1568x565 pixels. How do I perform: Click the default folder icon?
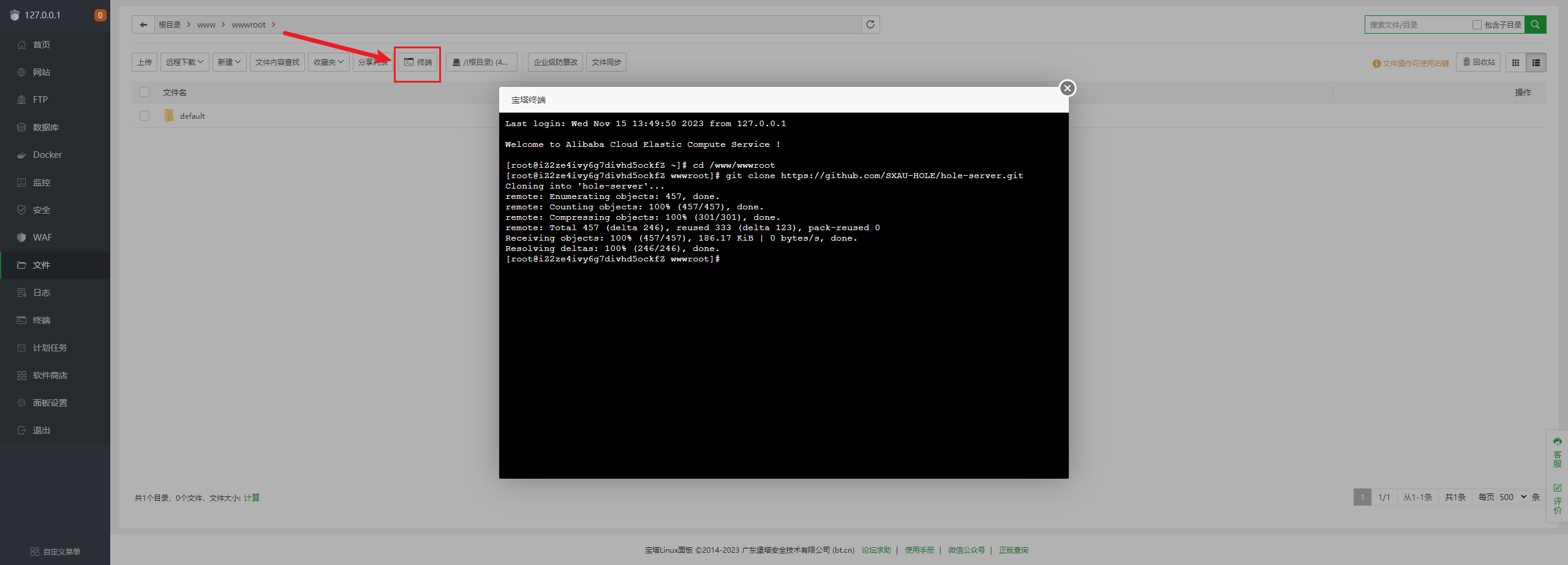[x=169, y=116]
